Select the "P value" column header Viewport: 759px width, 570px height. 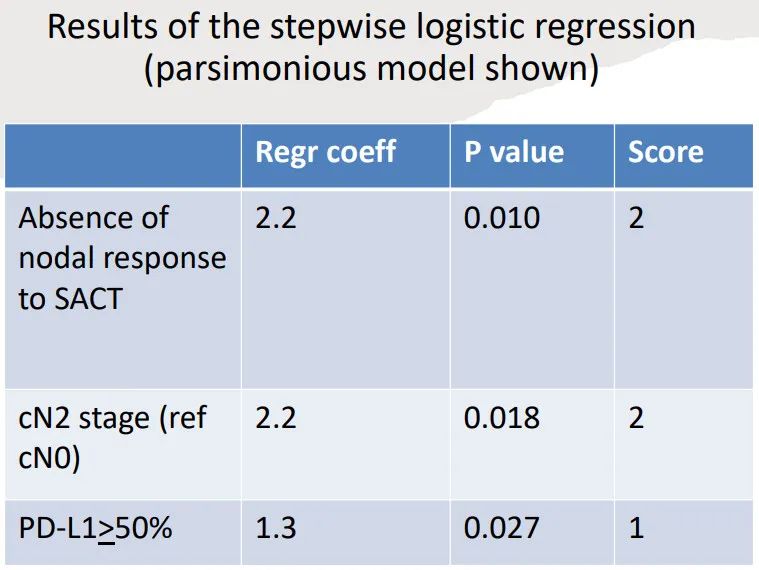513,152
